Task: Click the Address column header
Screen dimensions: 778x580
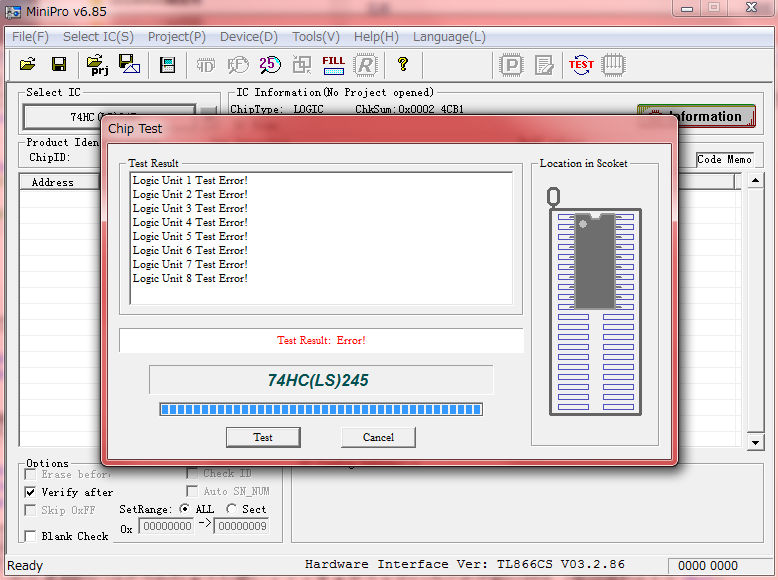Action: tap(60, 182)
